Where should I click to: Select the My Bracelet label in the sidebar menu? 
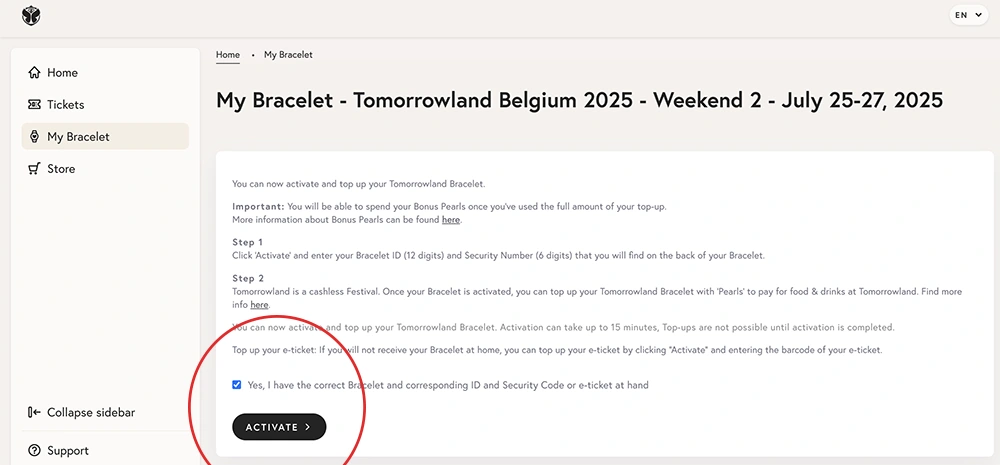coord(78,137)
